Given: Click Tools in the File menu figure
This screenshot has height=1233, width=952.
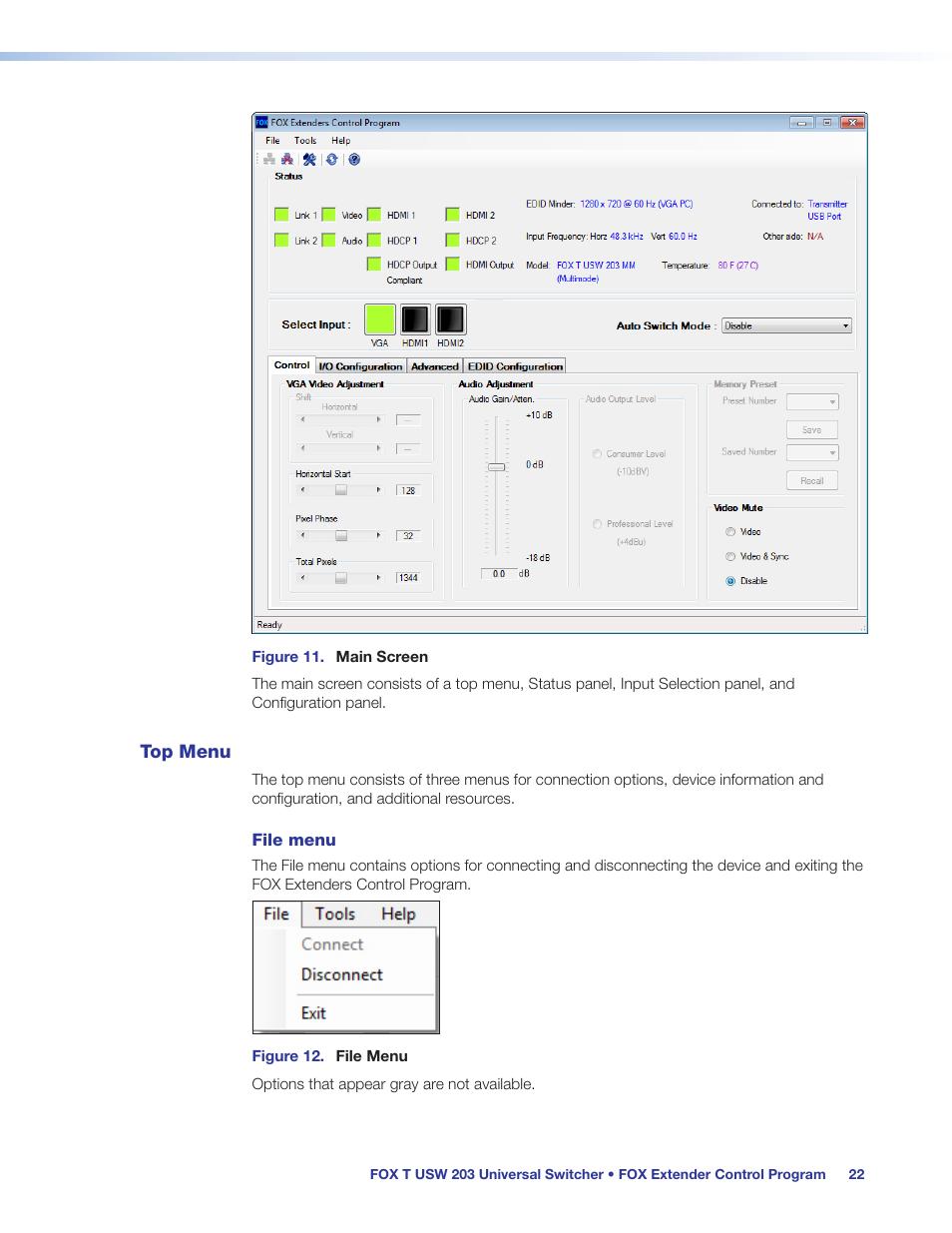Looking at the screenshot, I should 335,915.
